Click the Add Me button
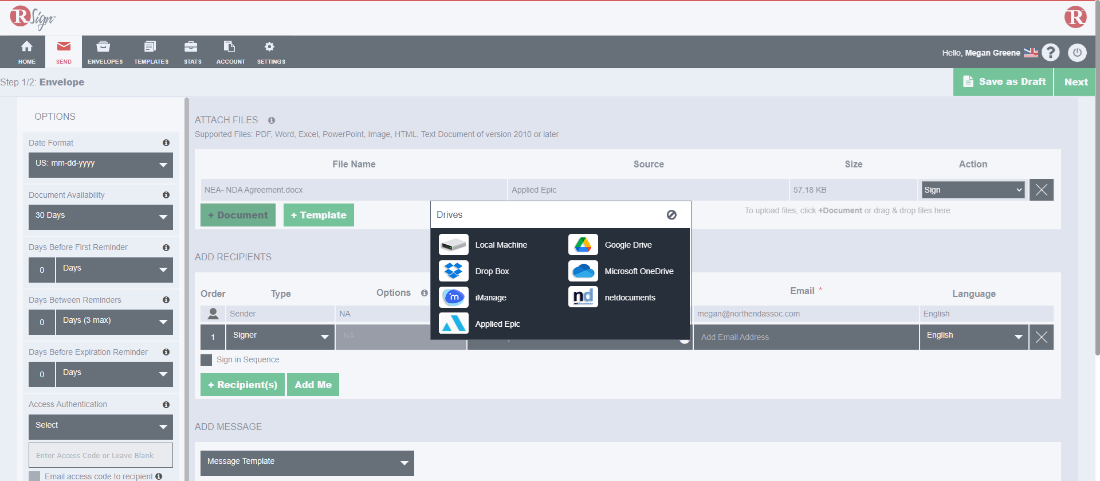The height and width of the screenshot is (481, 1100). [x=313, y=385]
